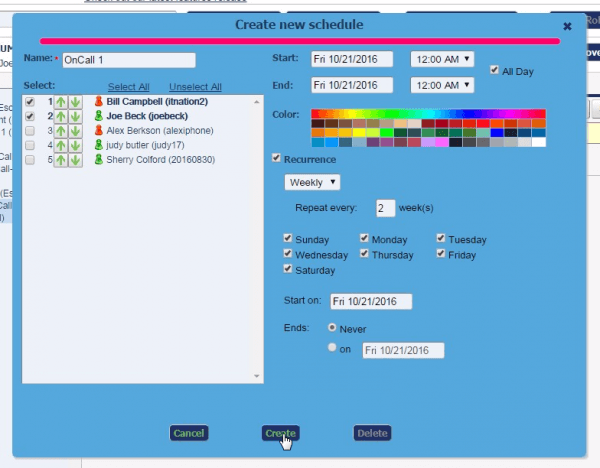600x468 pixels.
Task: Check Alex Berkson in the select list
Action: click(30, 131)
